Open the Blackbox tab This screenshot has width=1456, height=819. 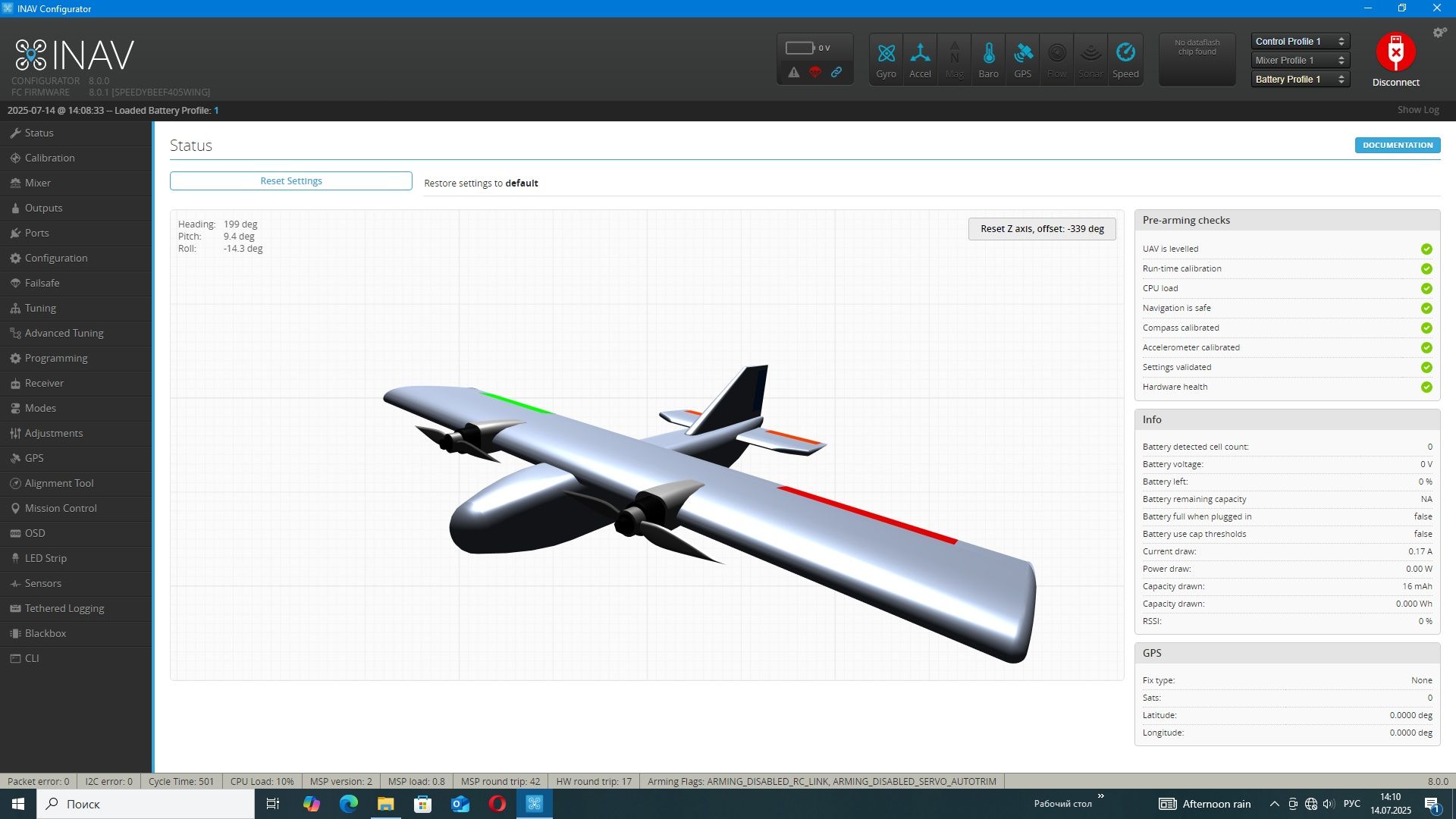tap(76, 633)
